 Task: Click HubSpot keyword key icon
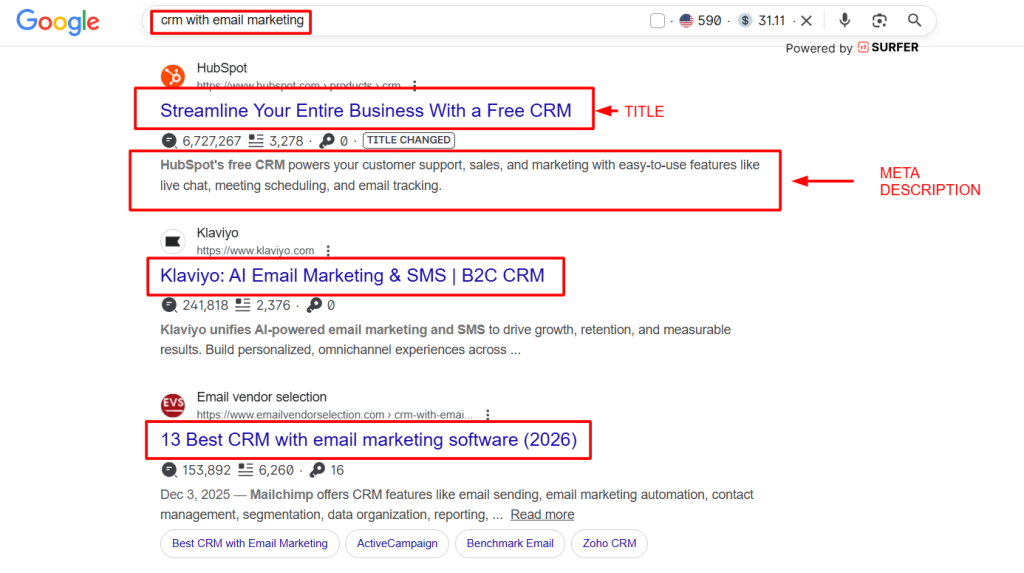327,140
